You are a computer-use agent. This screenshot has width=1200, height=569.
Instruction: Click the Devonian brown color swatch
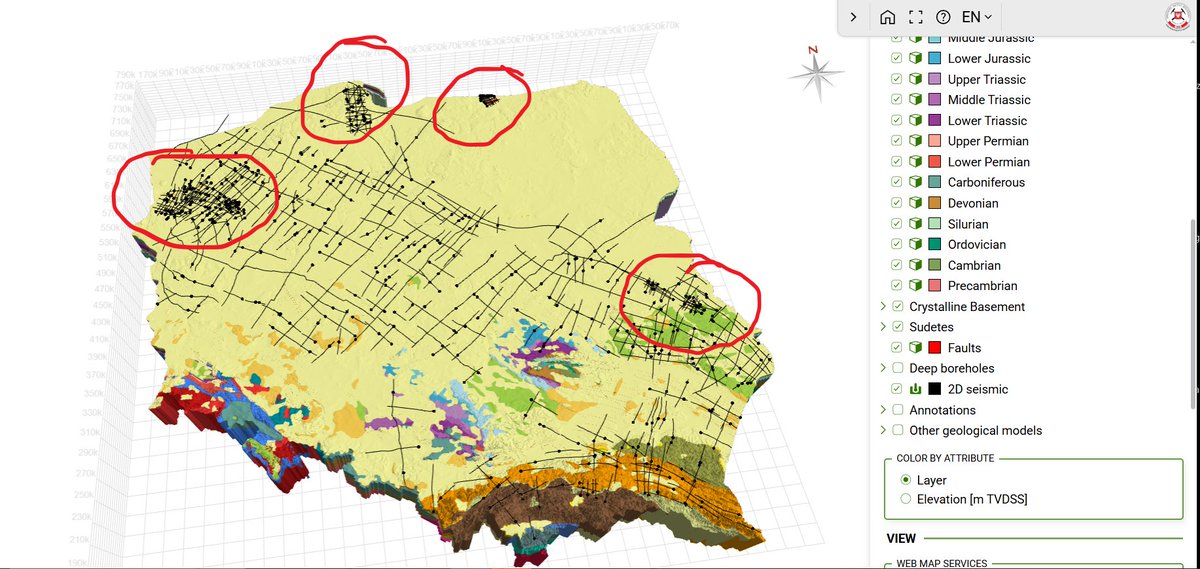click(x=935, y=203)
